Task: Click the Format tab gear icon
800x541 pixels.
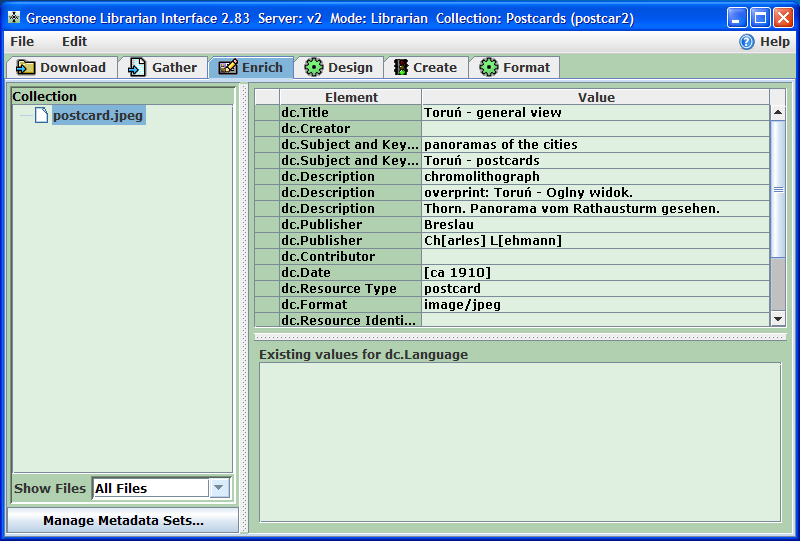Action: (x=488, y=67)
